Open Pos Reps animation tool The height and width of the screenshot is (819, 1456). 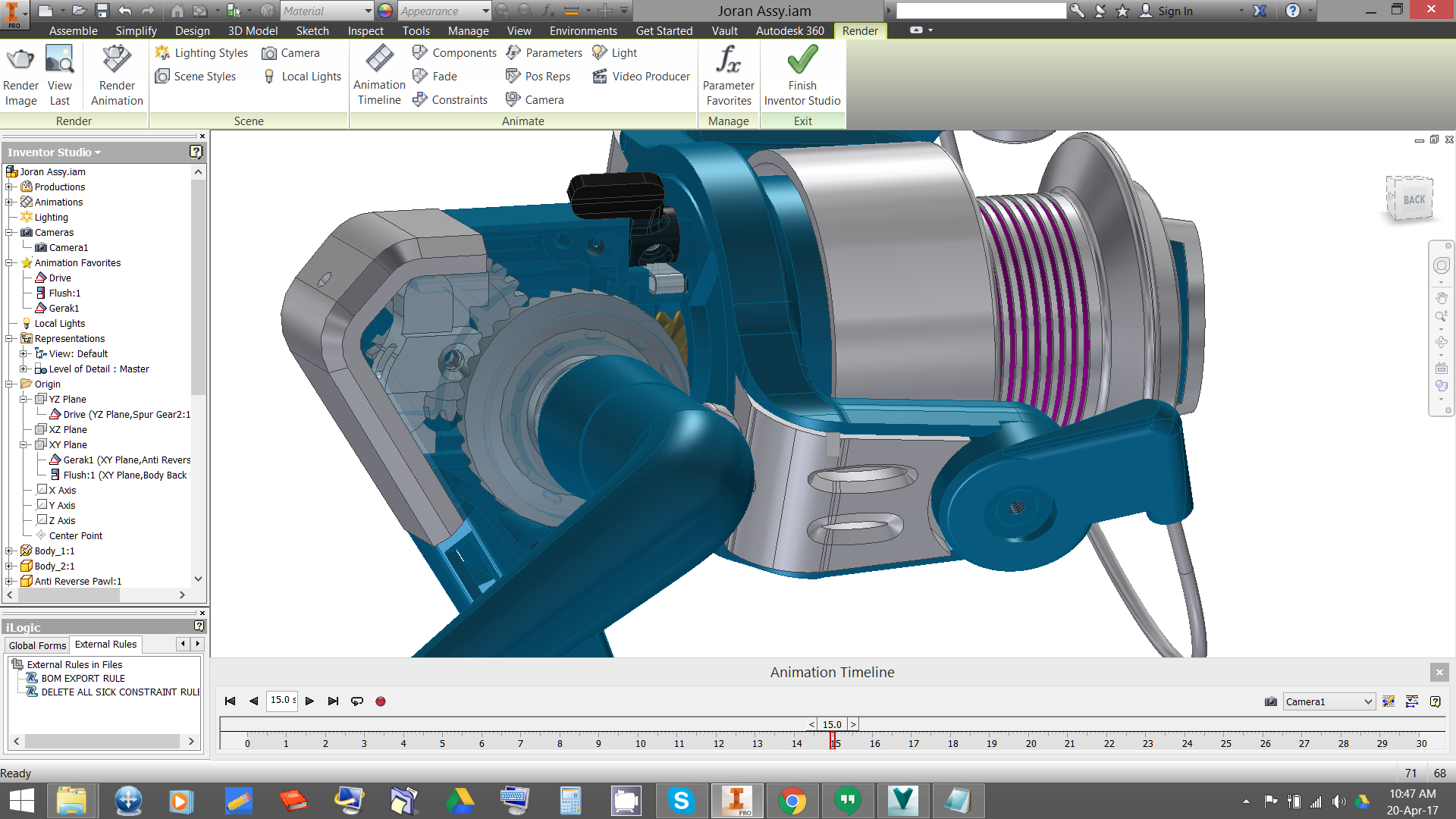(538, 77)
